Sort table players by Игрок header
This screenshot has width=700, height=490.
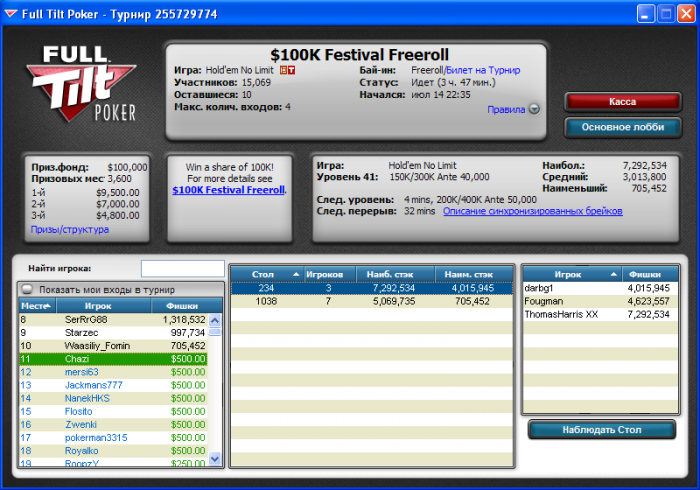click(572, 274)
